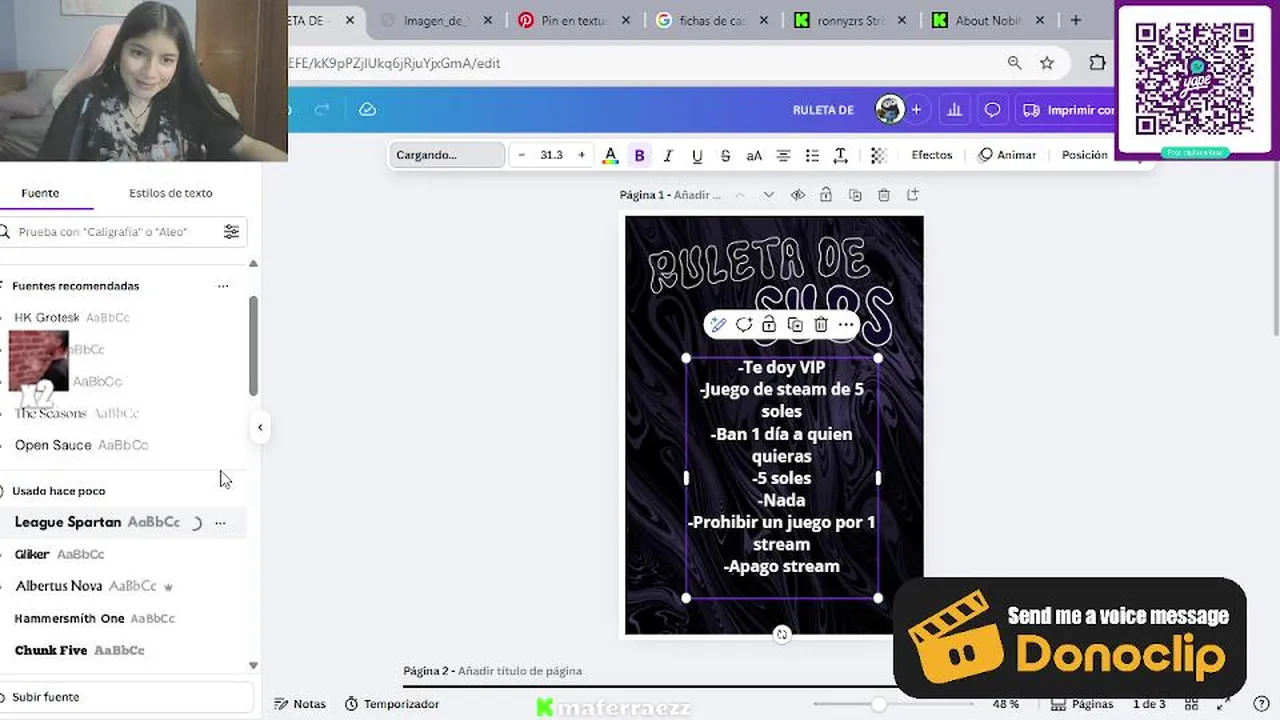Image resolution: width=1280 pixels, height=720 pixels.
Task: Open Fuentes recomendadas more menu
Action: [x=223, y=286]
